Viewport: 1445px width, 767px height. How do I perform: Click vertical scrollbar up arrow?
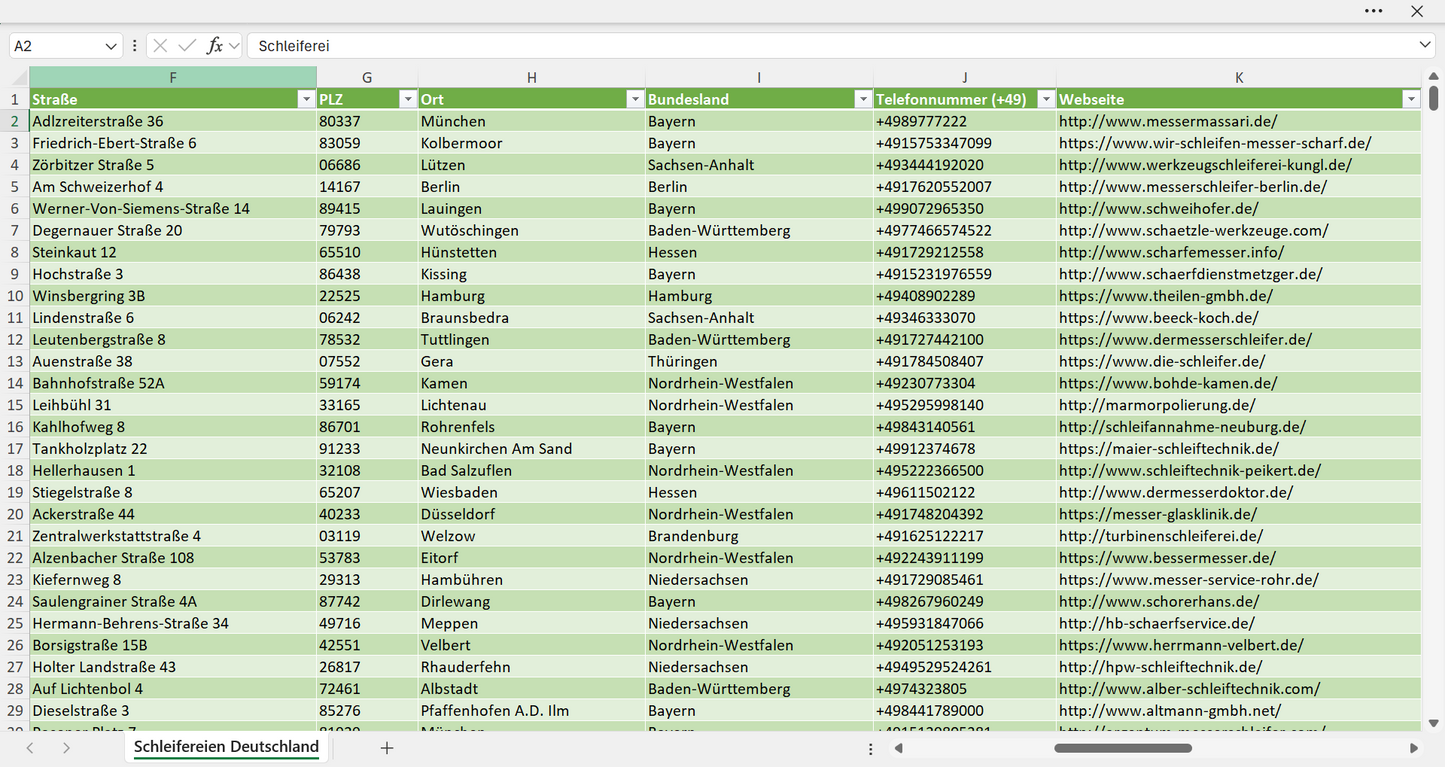coord(1434,76)
